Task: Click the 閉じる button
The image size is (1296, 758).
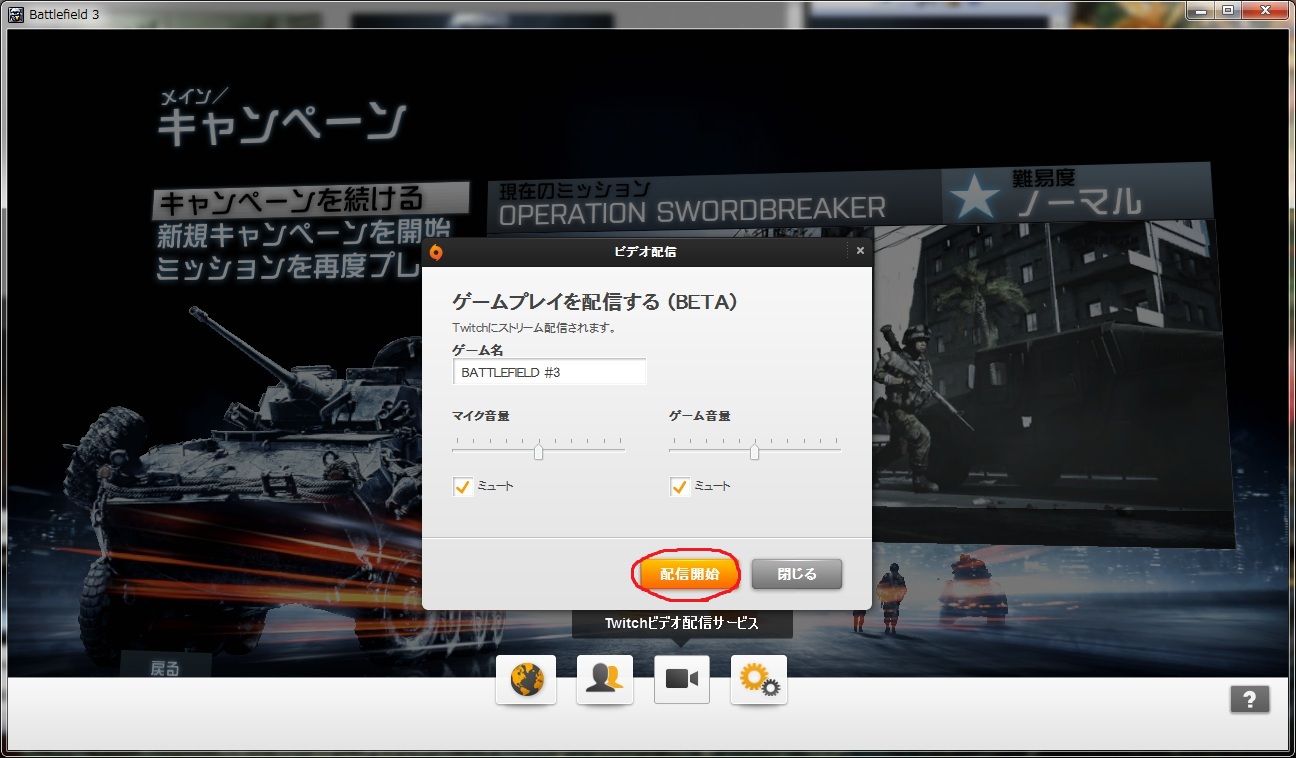Action: pyautogui.click(x=797, y=574)
